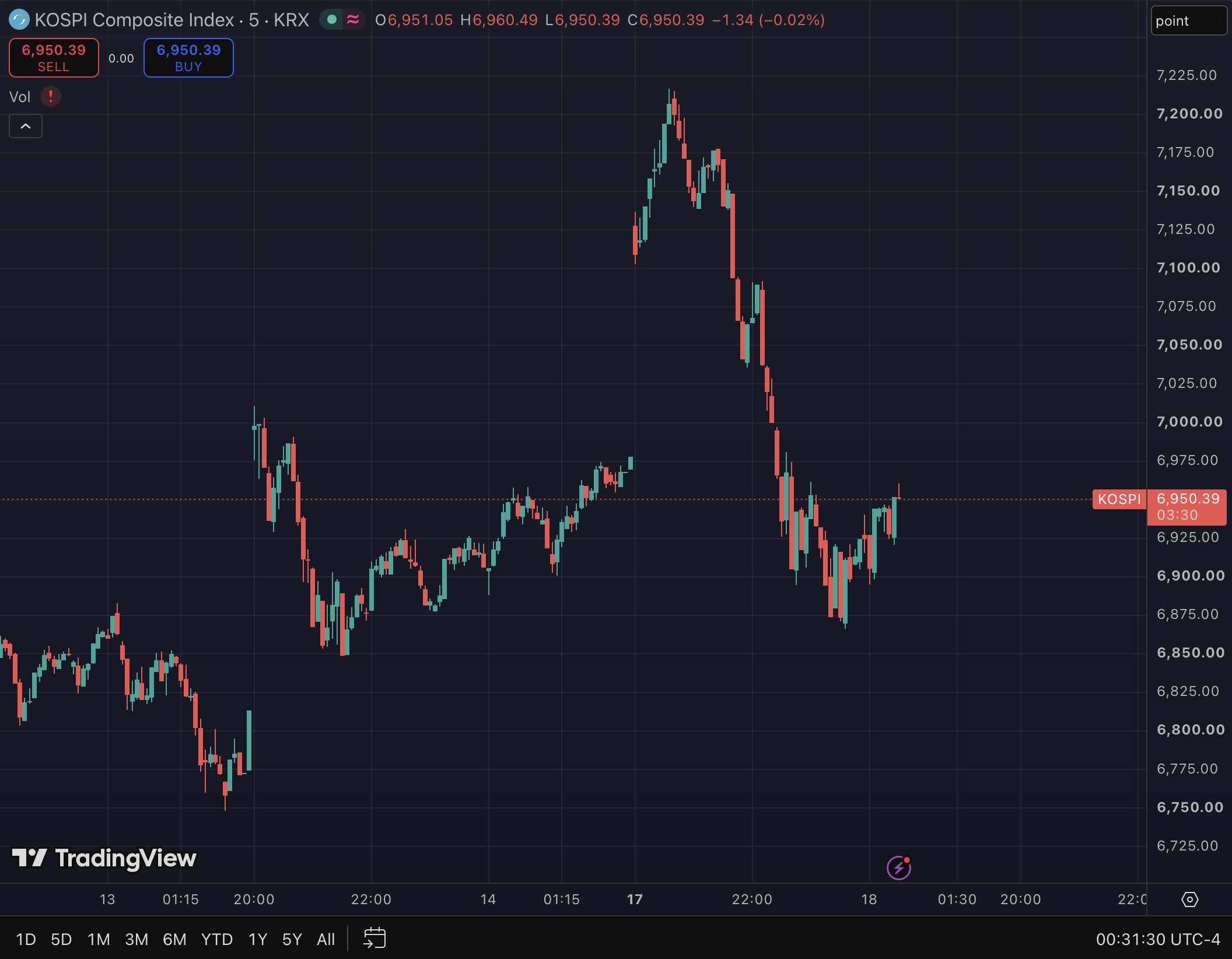Click the purple lightning bolt alert icon

[899, 868]
